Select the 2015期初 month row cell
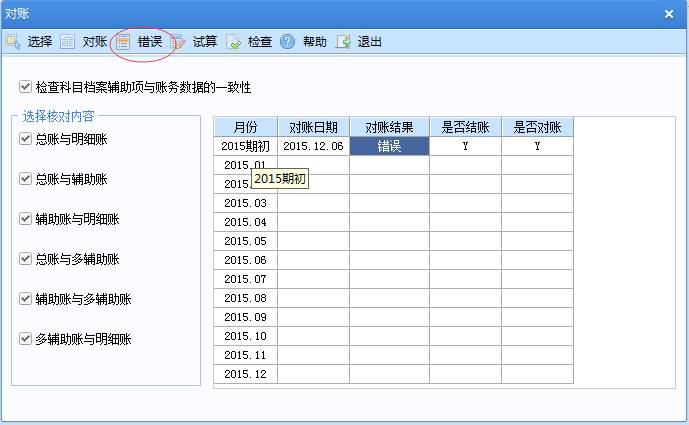Screen dimensions: 689x425 click(245, 146)
